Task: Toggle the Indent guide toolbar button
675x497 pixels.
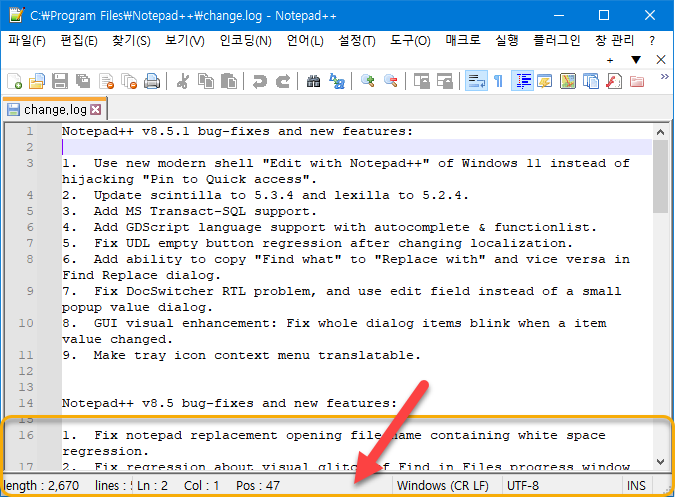Action: point(523,81)
